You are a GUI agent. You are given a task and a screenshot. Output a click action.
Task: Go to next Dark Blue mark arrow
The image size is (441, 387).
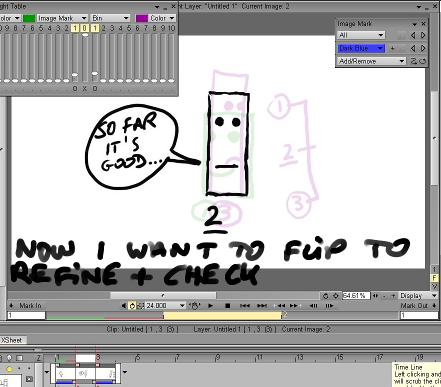click(x=423, y=48)
